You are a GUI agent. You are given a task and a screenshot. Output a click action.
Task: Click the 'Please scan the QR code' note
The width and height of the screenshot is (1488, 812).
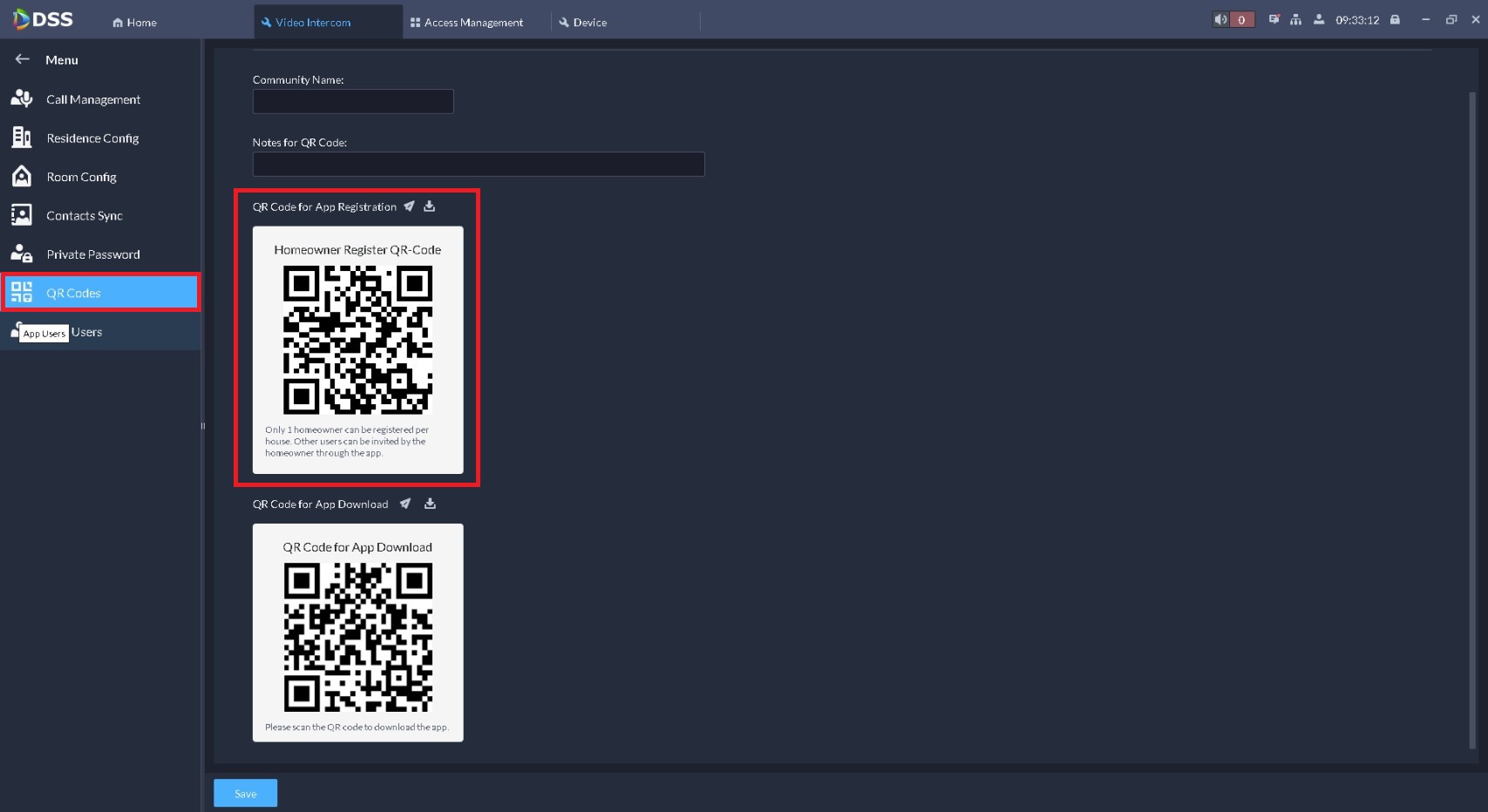(357, 727)
